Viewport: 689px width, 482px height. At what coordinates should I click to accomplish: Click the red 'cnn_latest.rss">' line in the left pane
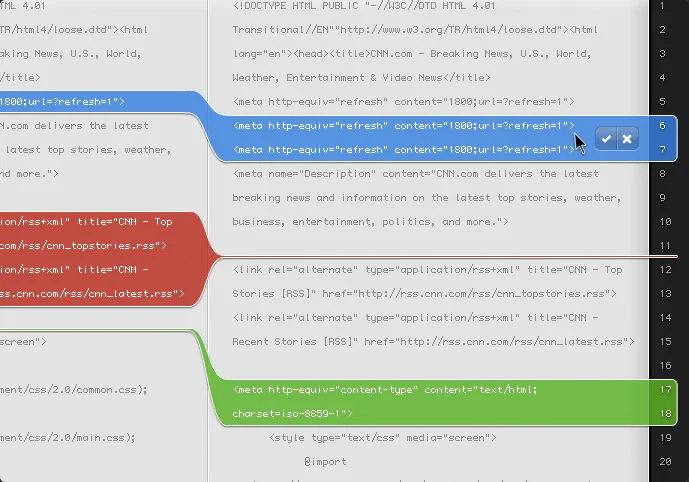point(92,294)
